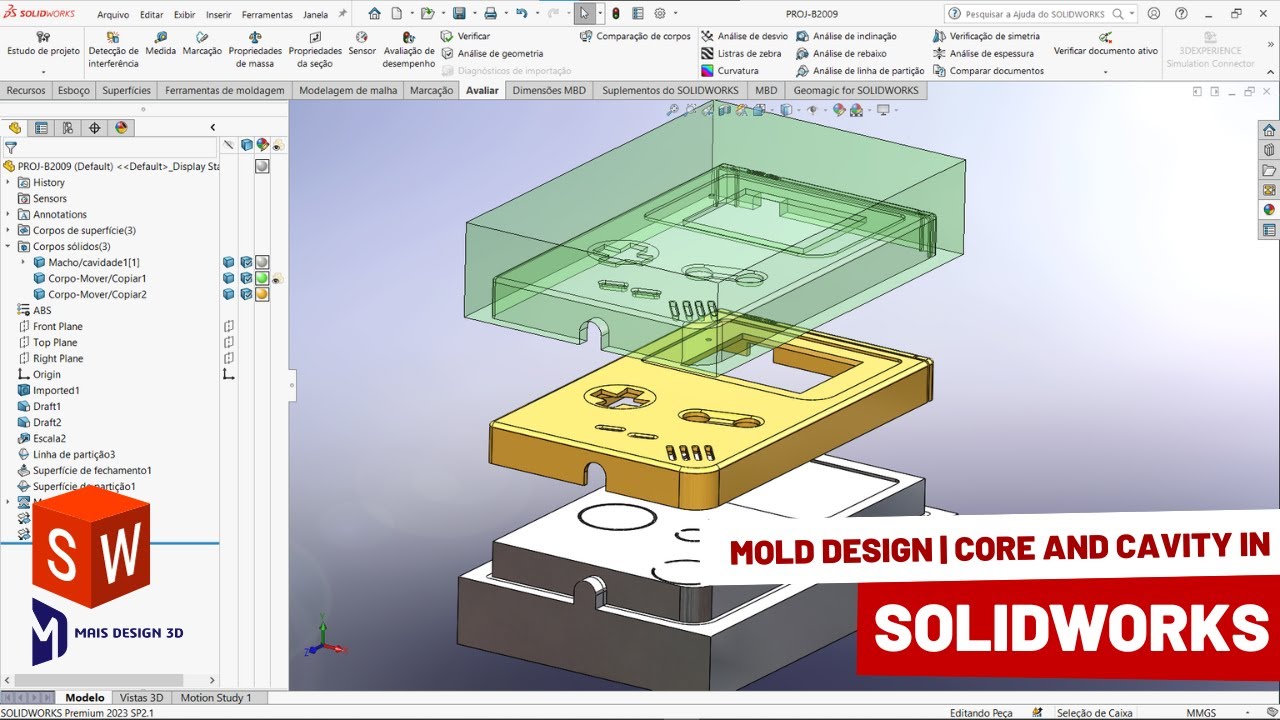The image size is (1280, 720).
Task: Open the Estudo de projeto tool
Action: (x=43, y=43)
